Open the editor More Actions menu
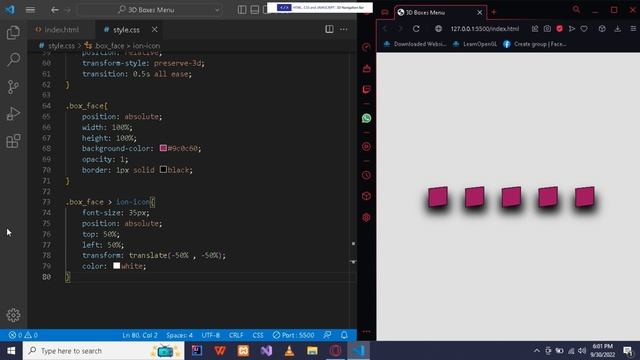The width and height of the screenshot is (640, 360). (344, 29)
